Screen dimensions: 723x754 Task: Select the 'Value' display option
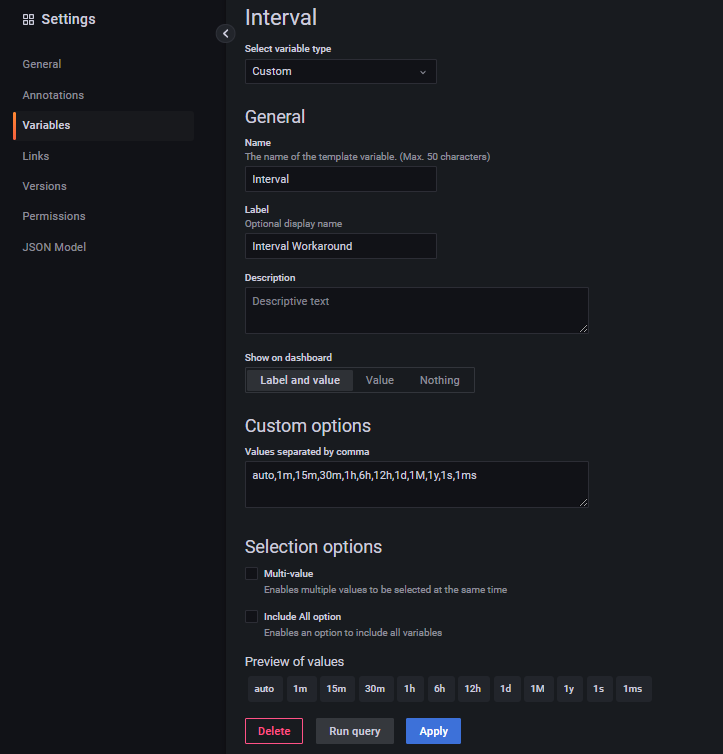pyautogui.click(x=380, y=380)
